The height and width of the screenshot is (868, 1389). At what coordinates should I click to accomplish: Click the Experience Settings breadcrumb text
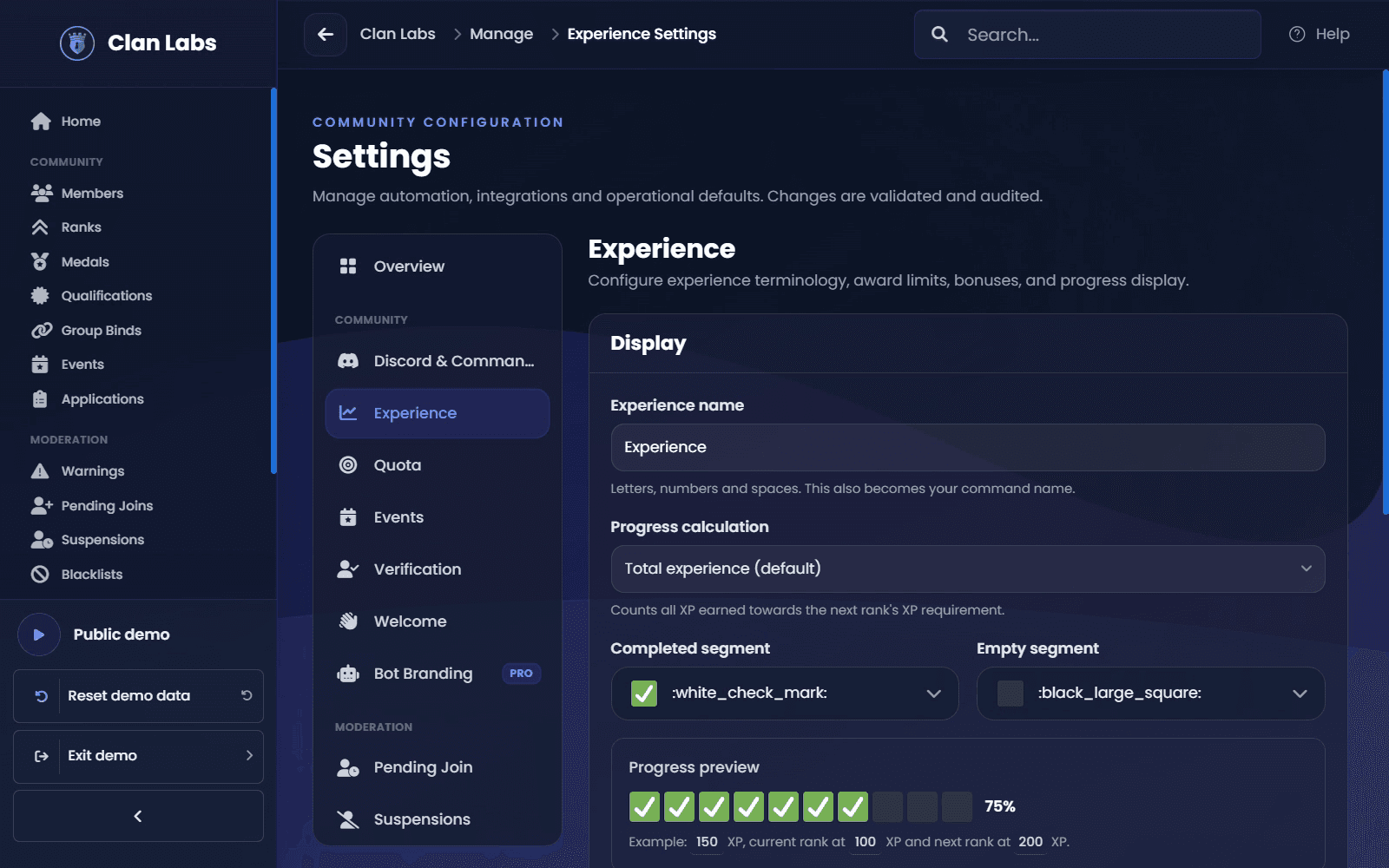tap(642, 34)
